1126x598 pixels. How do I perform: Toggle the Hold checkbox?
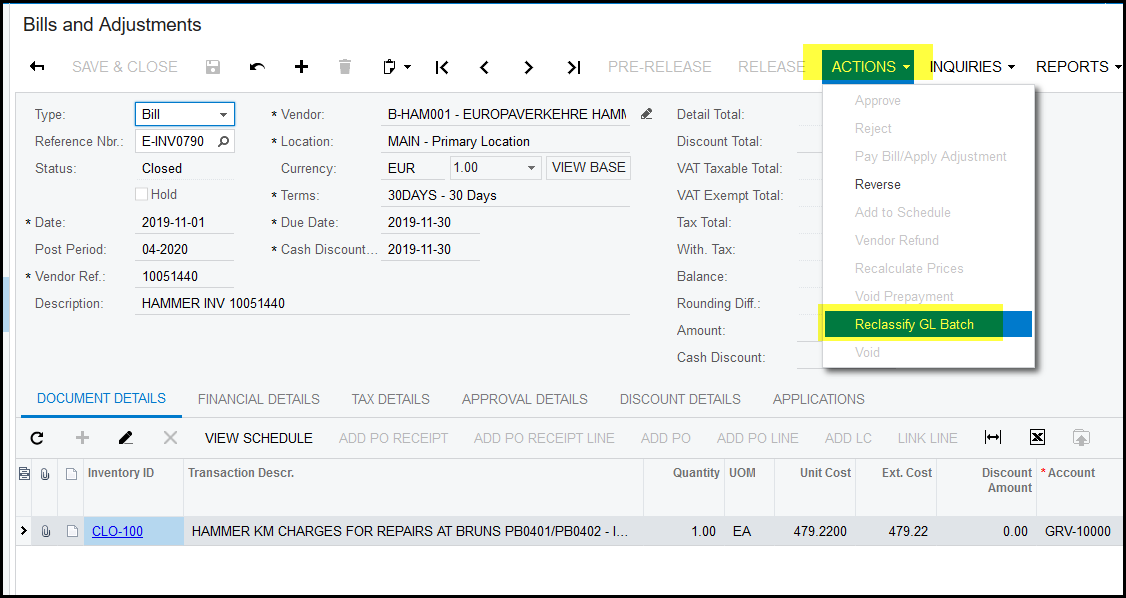point(142,194)
